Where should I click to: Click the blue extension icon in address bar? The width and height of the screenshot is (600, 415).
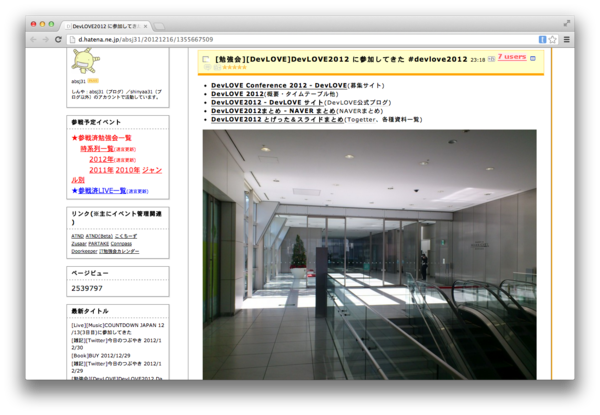(x=542, y=39)
